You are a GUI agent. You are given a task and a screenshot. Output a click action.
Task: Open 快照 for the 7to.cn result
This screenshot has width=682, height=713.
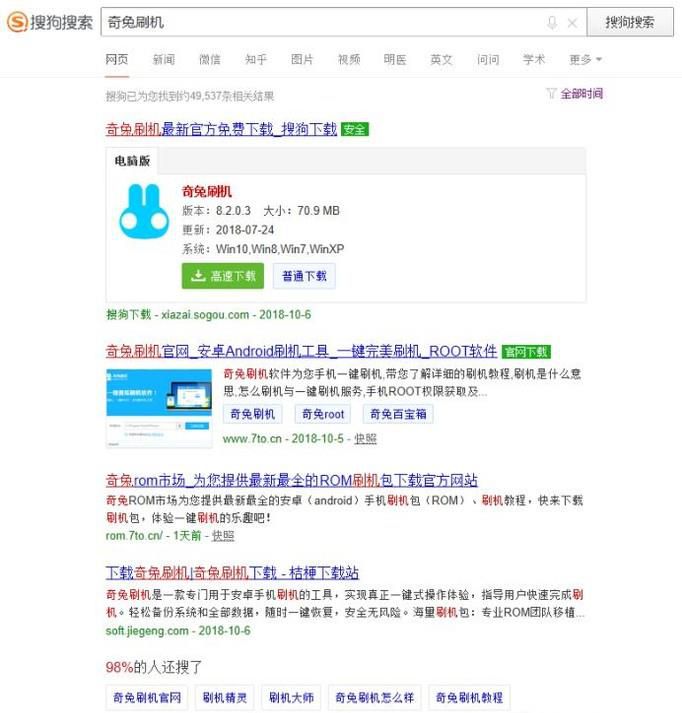(x=366, y=439)
